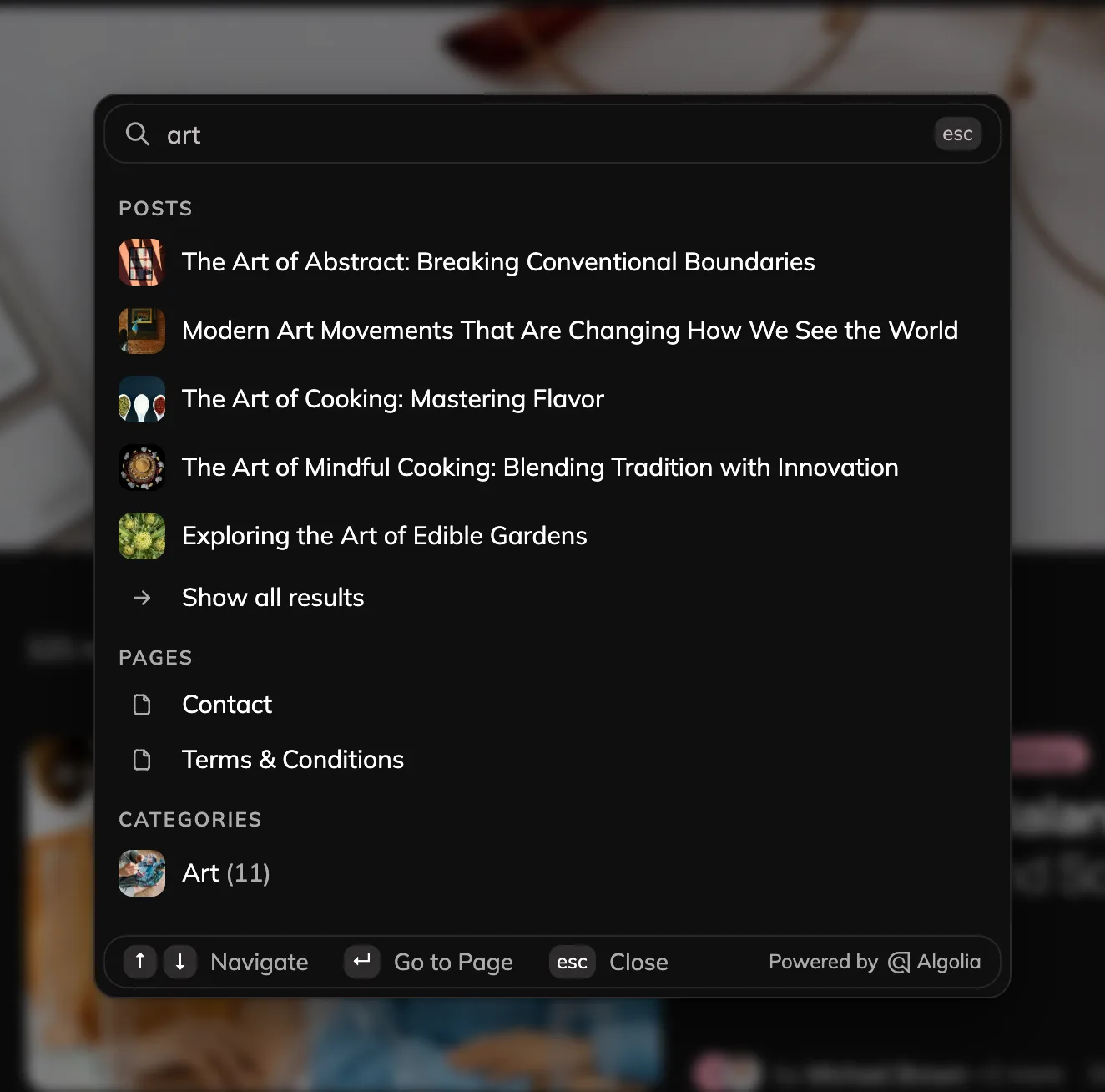Click the document icon beside Terms & Conditions
Image resolution: width=1105 pixels, height=1092 pixels.
(x=142, y=760)
